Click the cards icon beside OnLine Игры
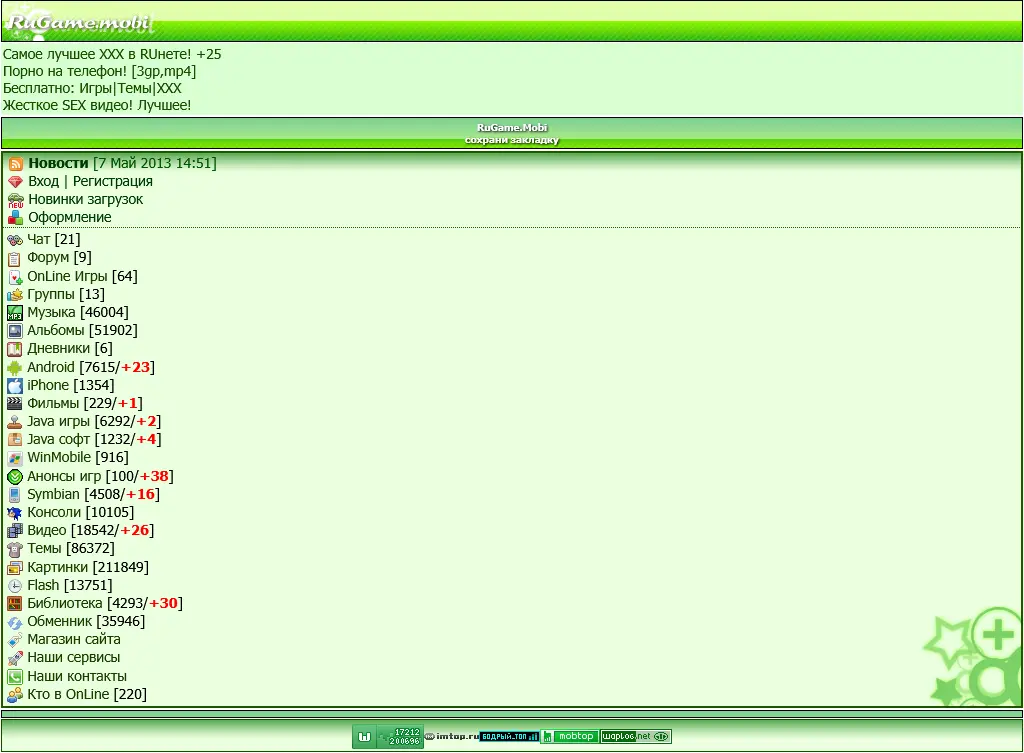 pyautogui.click(x=14, y=277)
